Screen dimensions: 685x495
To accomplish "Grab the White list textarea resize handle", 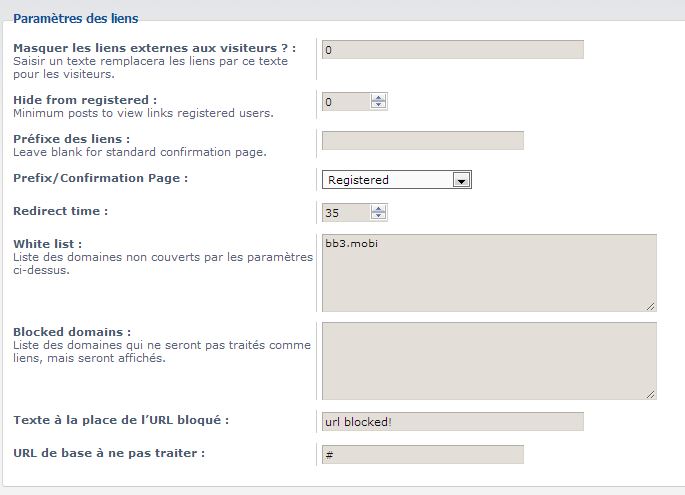I will pos(651,306).
